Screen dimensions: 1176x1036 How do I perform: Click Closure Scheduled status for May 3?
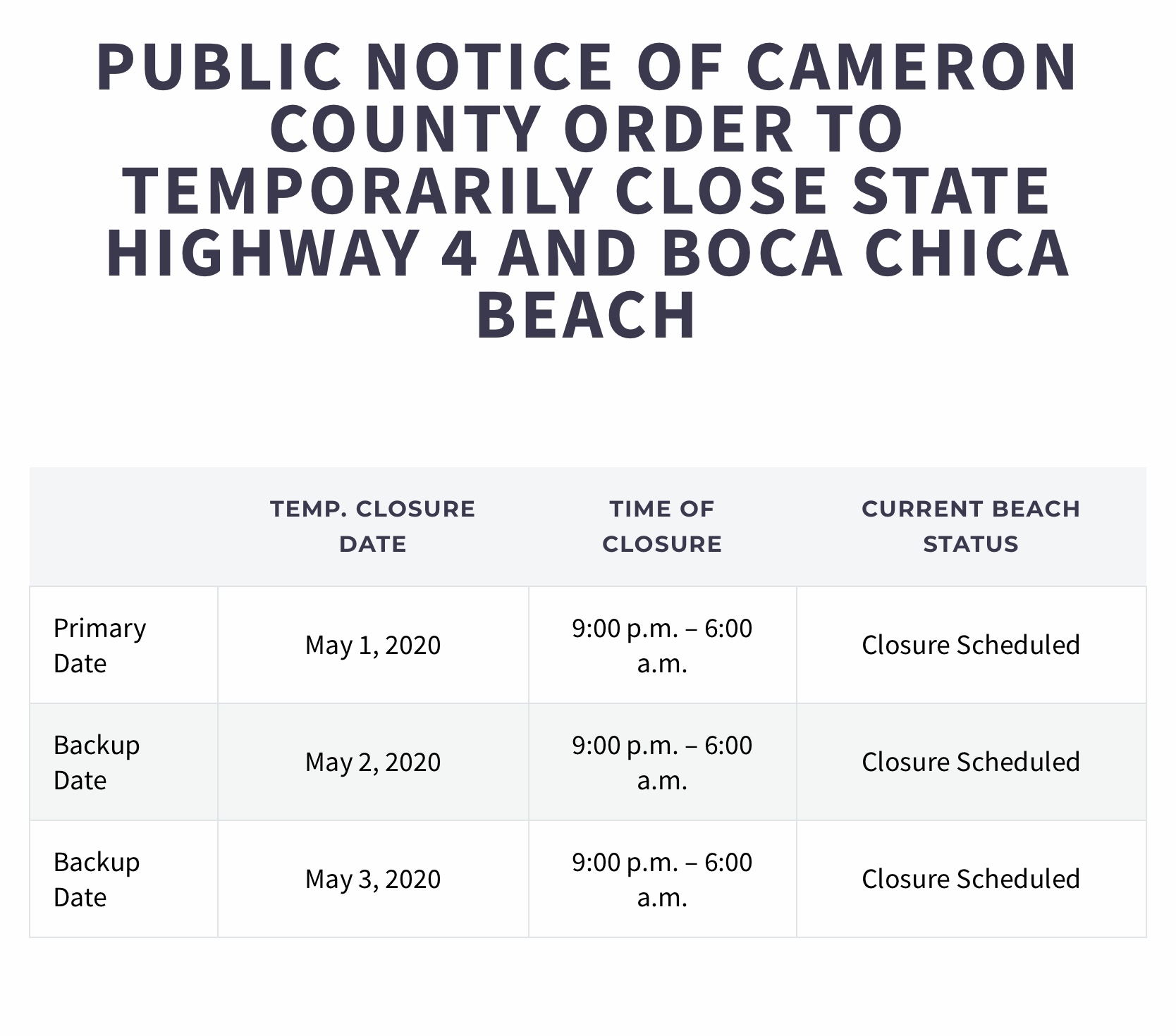coord(971,879)
